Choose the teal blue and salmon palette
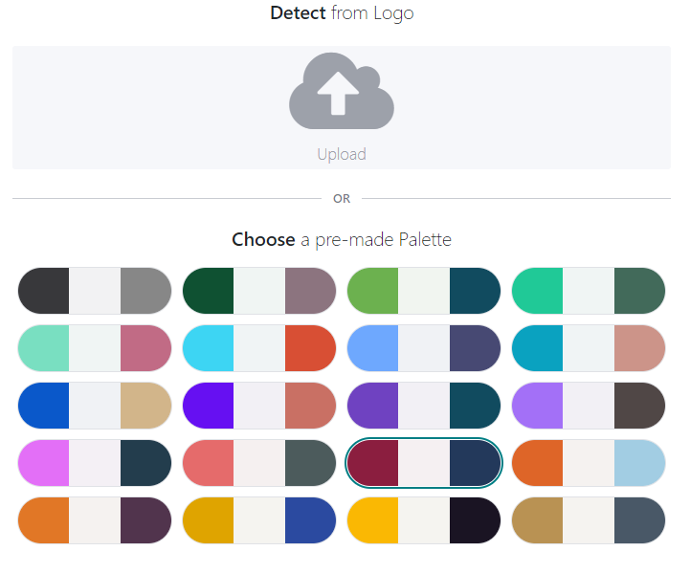This screenshot has height=573, width=690. [x=588, y=348]
